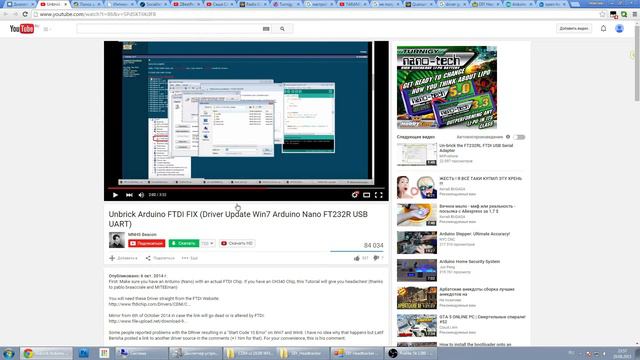The width and height of the screenshot is (640, 360).
Task: Click the search magnifier button
Action: pyautogui.click(x=282, y=29)
